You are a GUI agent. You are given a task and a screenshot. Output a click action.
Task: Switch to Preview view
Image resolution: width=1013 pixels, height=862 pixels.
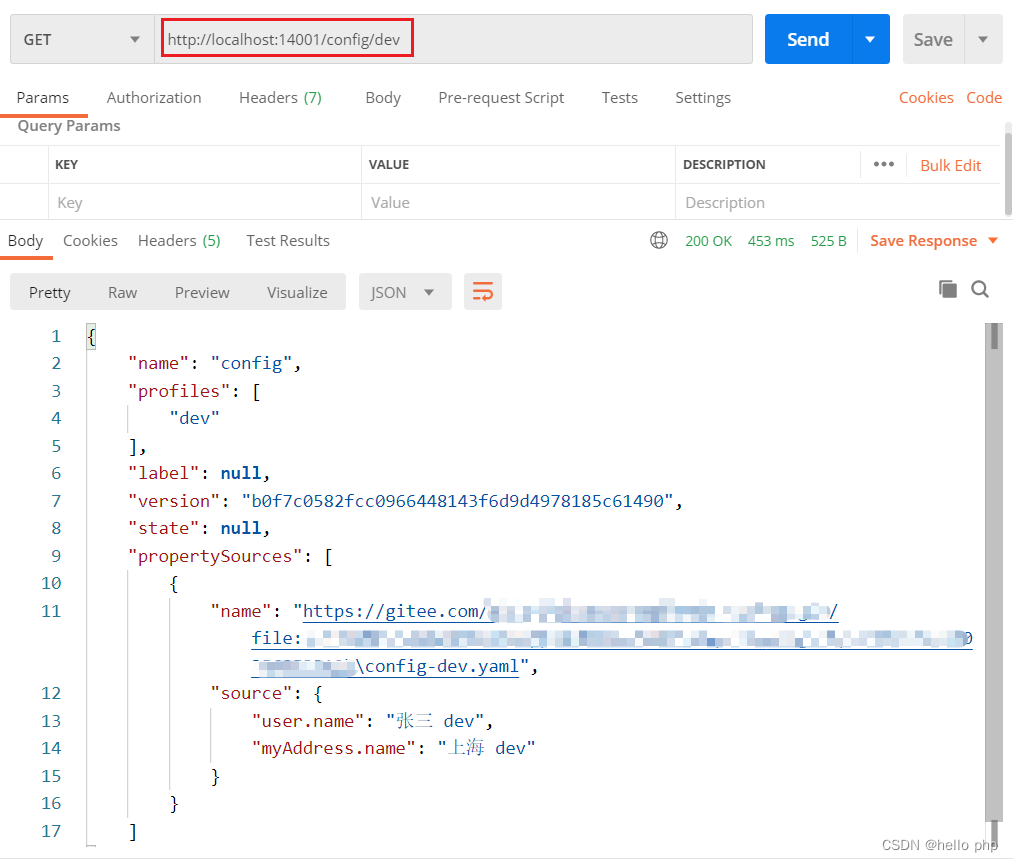[x=202, y=292]
